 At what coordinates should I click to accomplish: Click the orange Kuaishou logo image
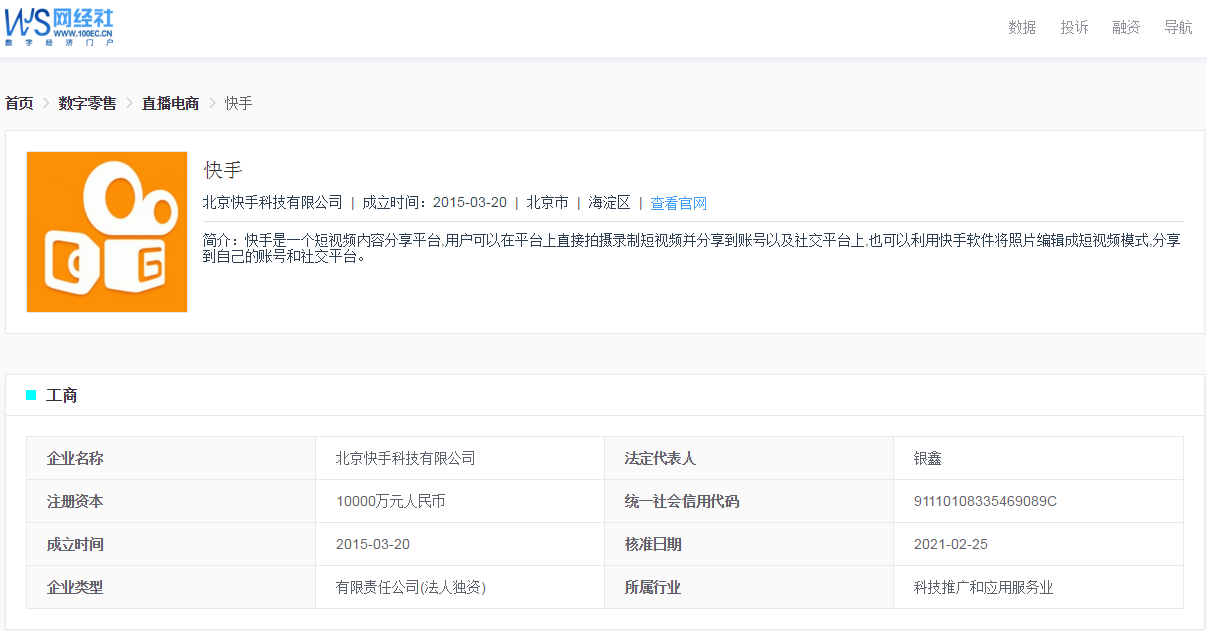[x=107, y=232]
